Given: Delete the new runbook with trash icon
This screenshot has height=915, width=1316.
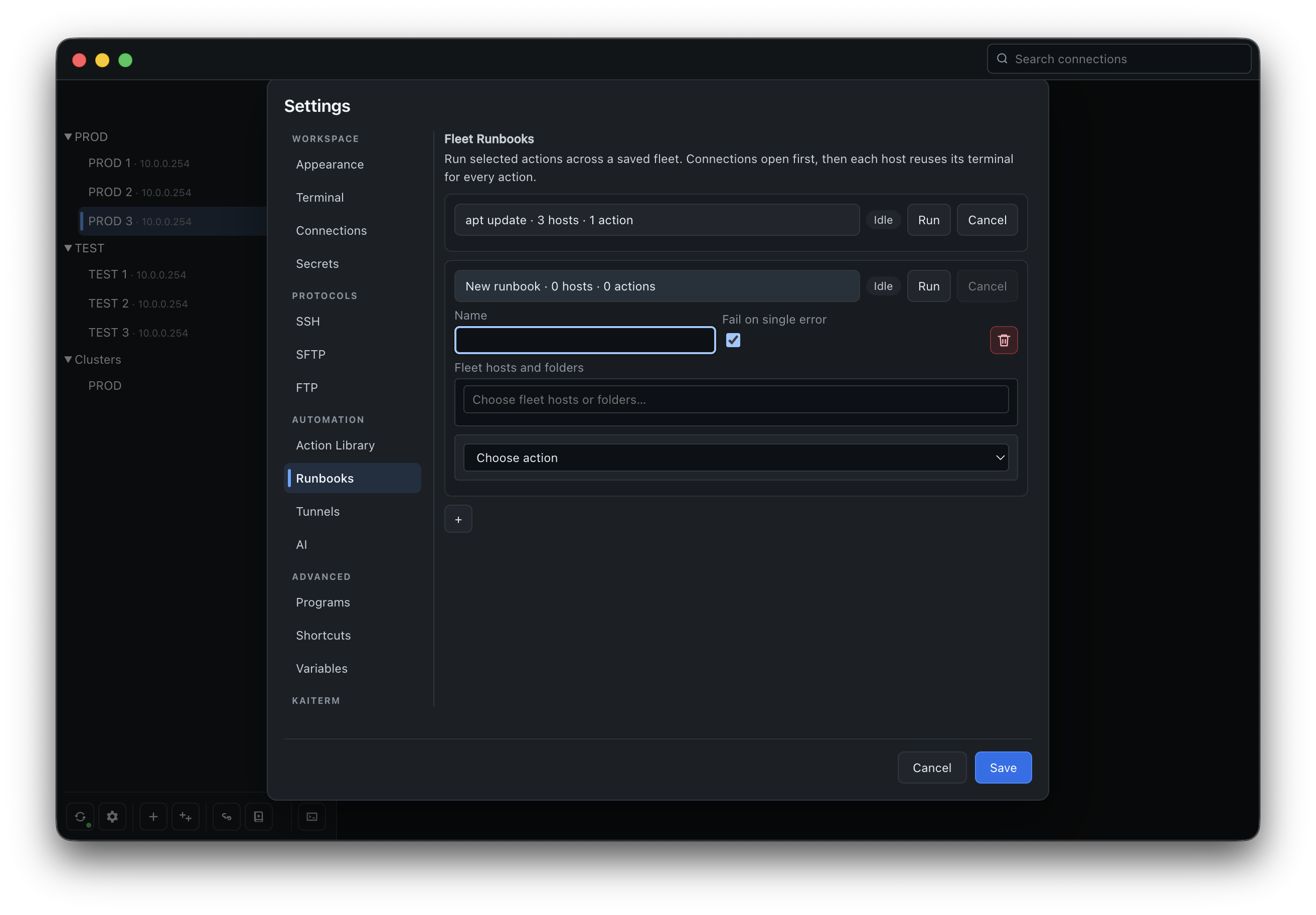Looking at the screenshot, I should (1004, 340).
